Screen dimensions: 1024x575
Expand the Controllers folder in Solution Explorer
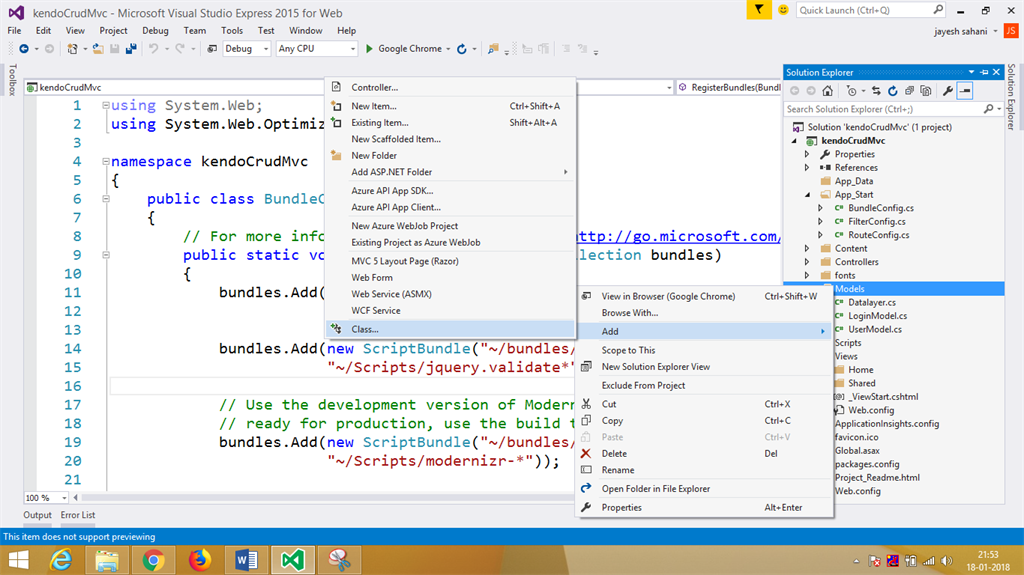808,262
